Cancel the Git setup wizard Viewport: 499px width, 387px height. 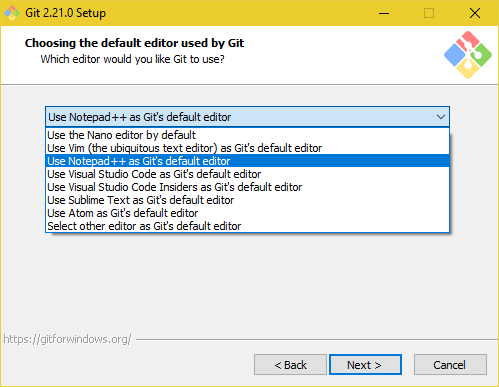coord(450,365)
